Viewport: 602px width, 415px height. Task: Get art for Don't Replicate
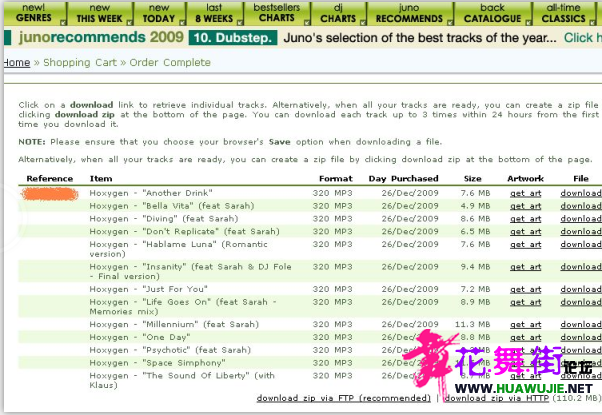(x=526, y=231)
